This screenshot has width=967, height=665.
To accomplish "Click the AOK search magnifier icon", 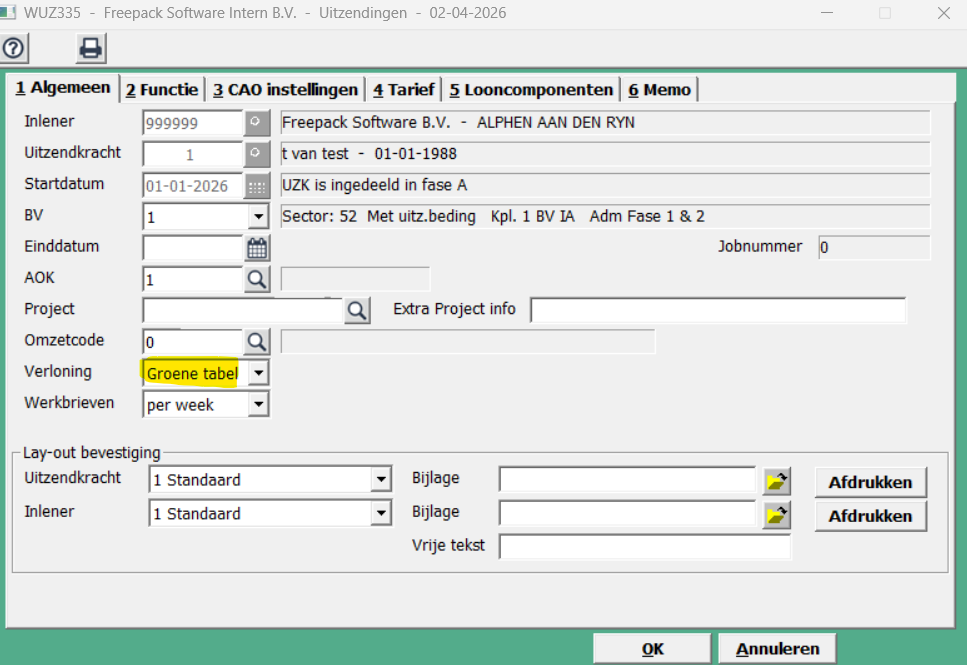I will click(257, 280).
